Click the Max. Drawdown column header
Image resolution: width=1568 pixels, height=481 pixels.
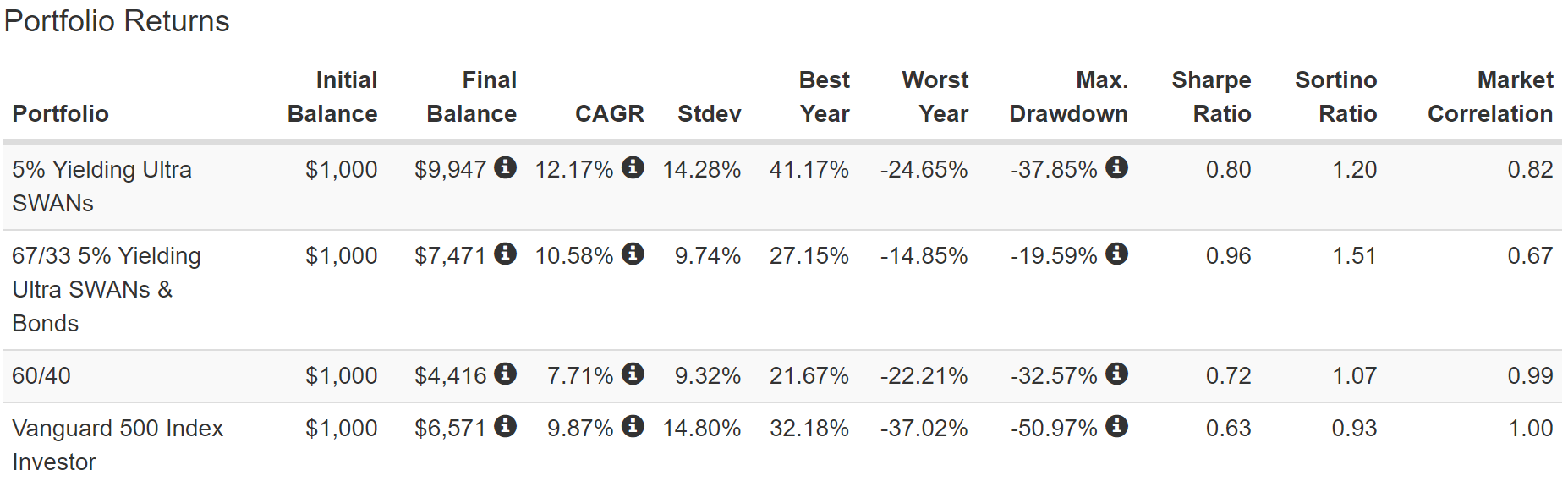click(x=1068, y=96)
